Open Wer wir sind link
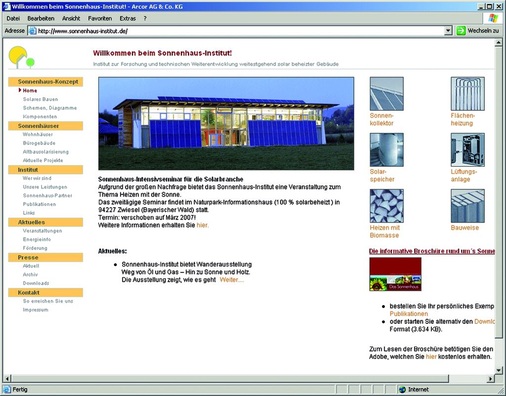The height and width of the screenshot is (396, 506). tap(37, 178)
